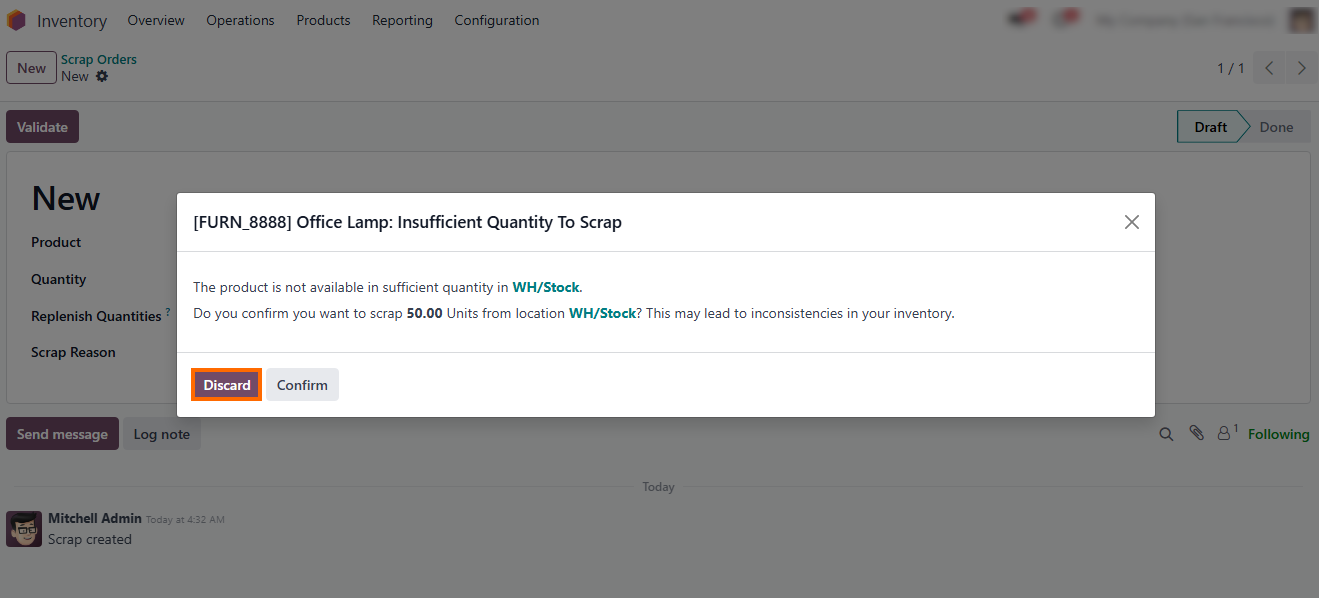Open WH/Stock link after 'sufficient quantity in'
Viewport: 1319px width, 598px height.
click(546, 287)
